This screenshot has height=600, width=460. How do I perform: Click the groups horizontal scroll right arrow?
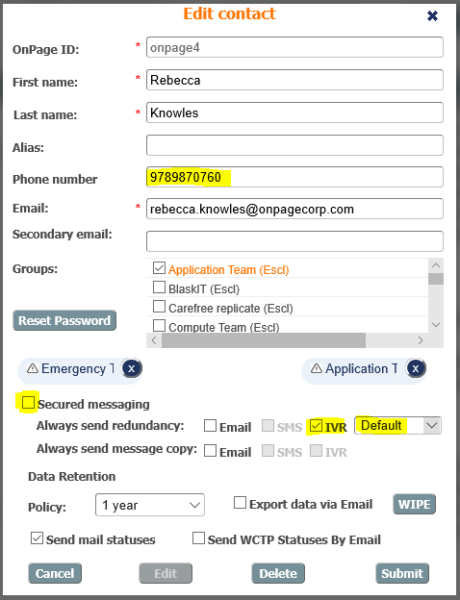click(x=421, y=340)
